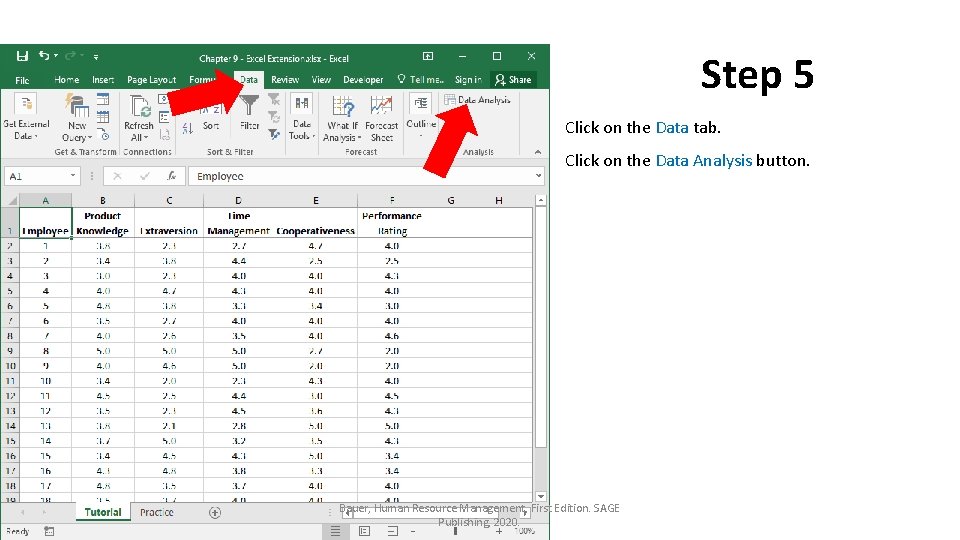The image size is (960, 540).
Task: Add a new sheet with plus icon
Action: coord(215,512)
